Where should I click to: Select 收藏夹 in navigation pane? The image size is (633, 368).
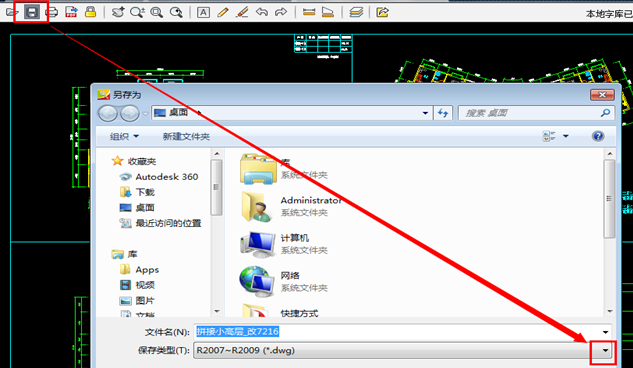click(x=134, y=161)
